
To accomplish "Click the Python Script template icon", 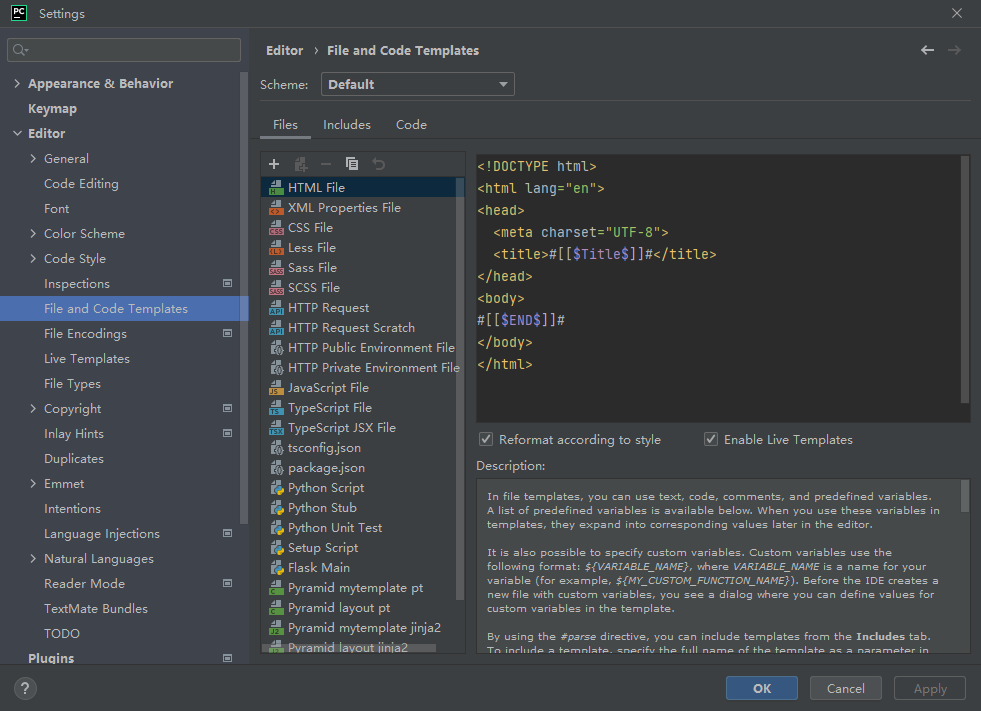I will 277,488.
